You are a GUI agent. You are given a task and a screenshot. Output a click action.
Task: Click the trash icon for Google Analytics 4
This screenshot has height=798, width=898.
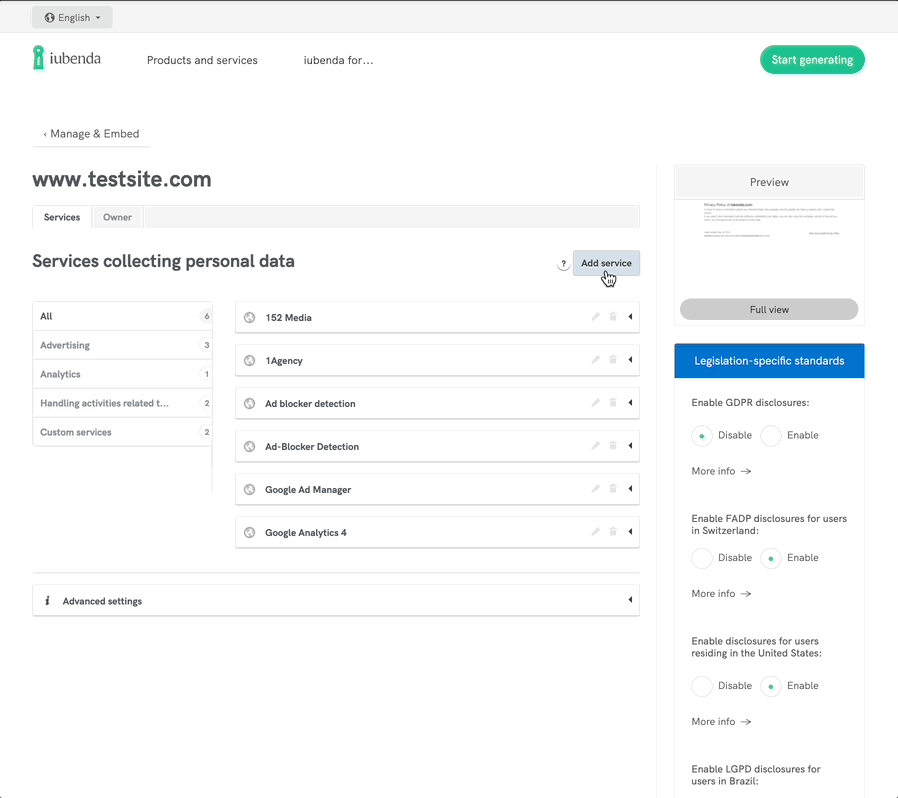(x=613, y=531)
